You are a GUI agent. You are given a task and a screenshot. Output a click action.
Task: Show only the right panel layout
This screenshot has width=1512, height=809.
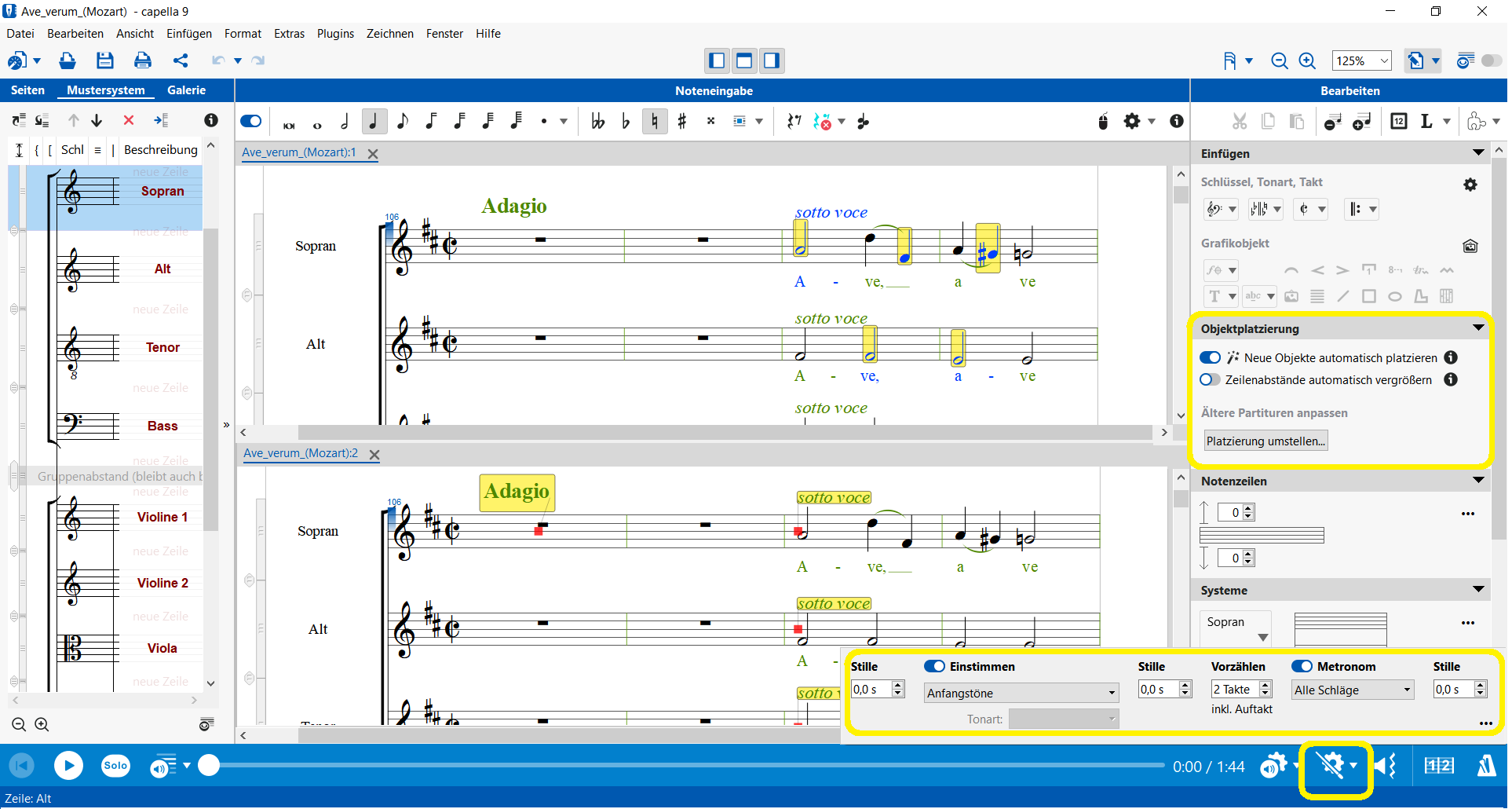tap(772, 60)
